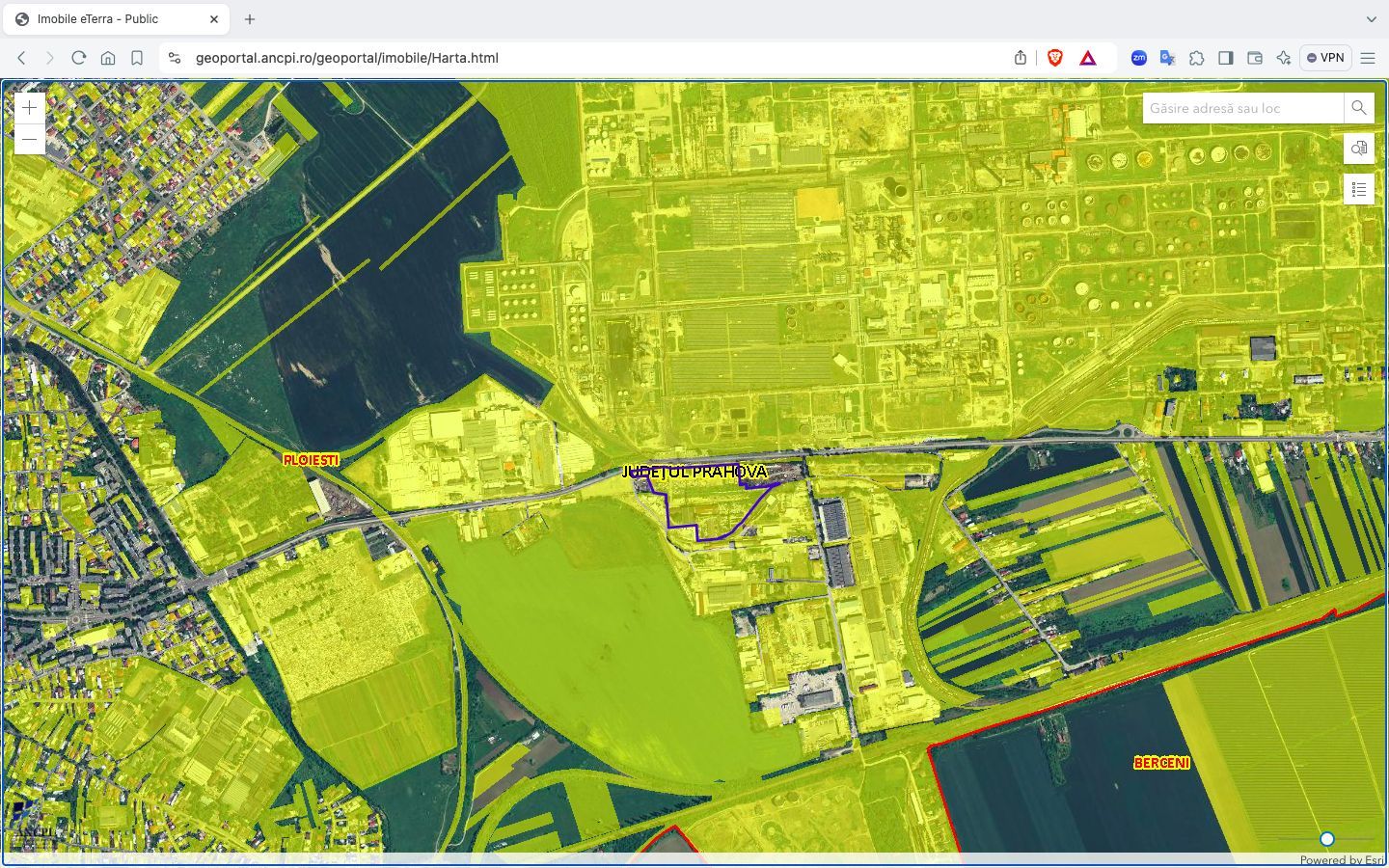Focus the Găsire adresă sau loc field
The image size is (1389, 868).
(x=1242, y=108)
